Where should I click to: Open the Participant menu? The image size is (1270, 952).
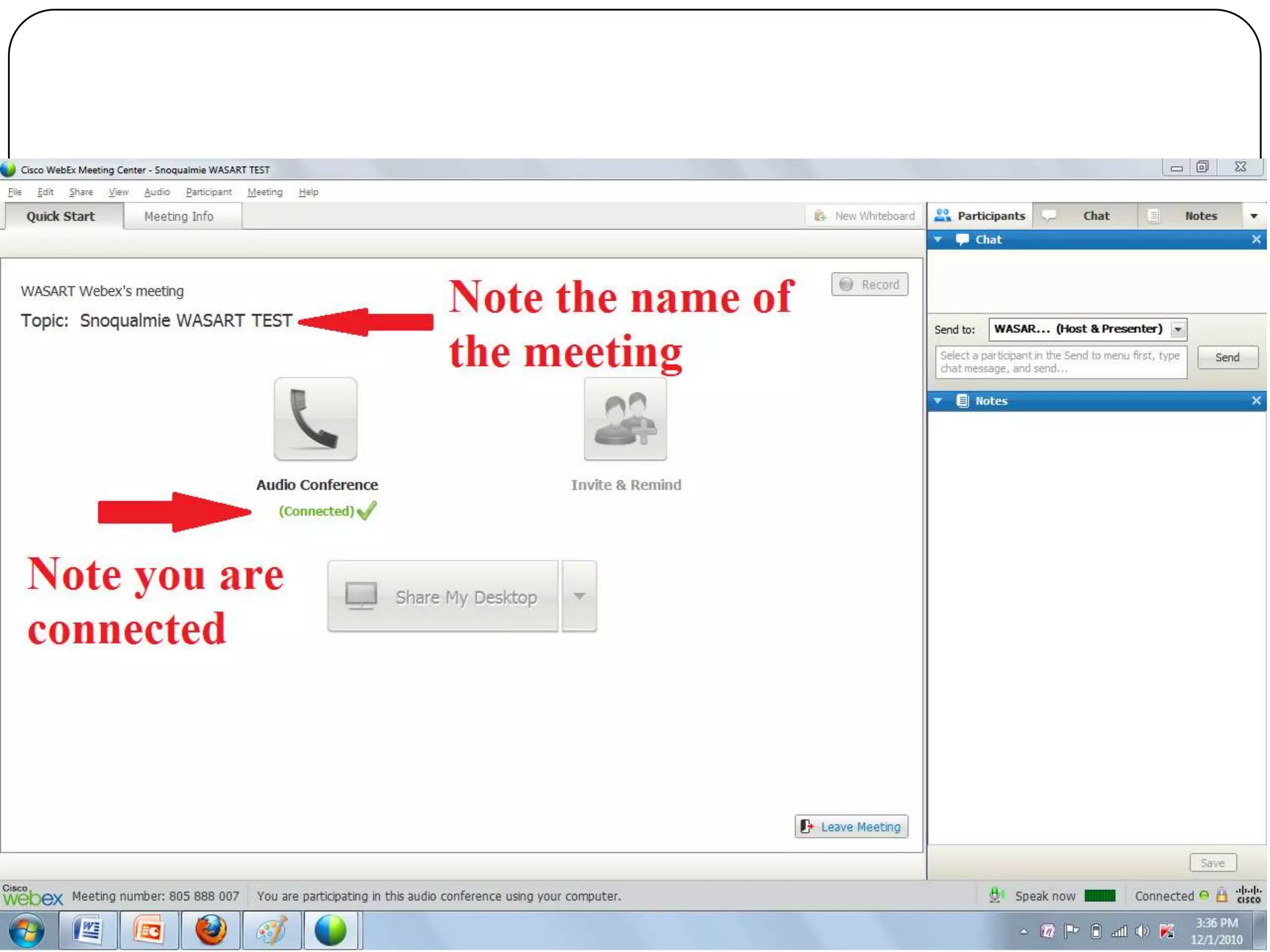[x=208, y=192]
